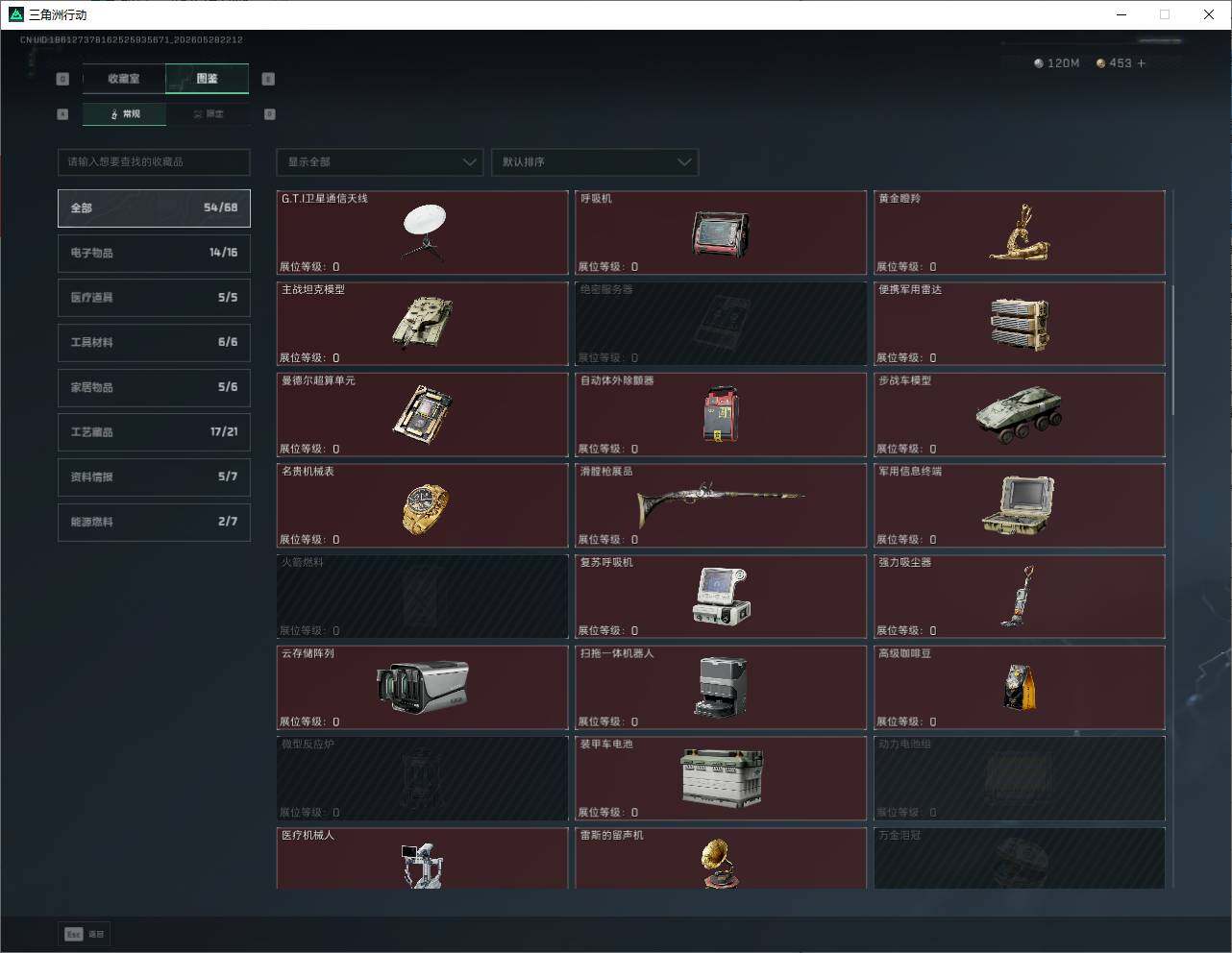Open the 强力吸尘器 vacuum cleaner item

(x=1020, y=597)
